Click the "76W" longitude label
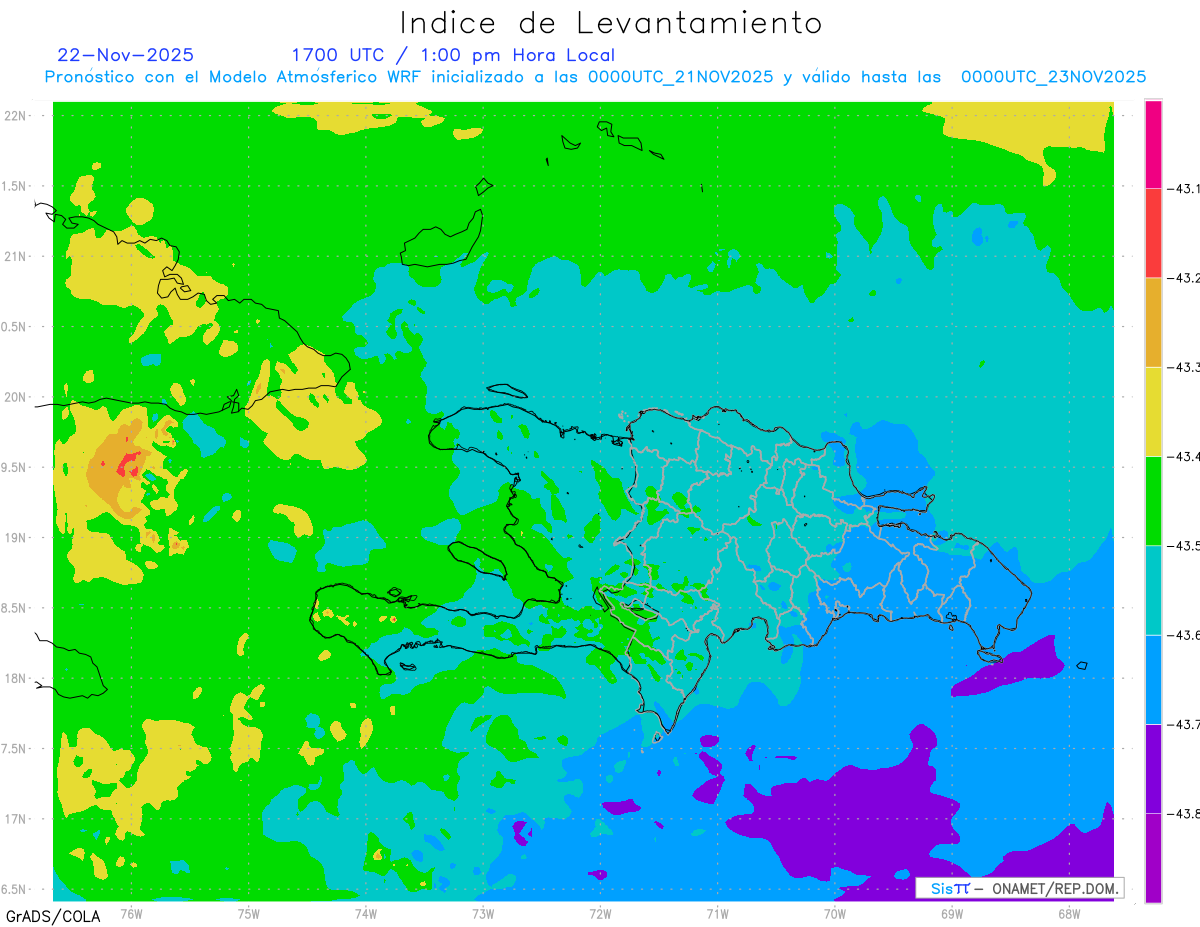The width and height of the screenshot is (1200, 927). point(131,913)
